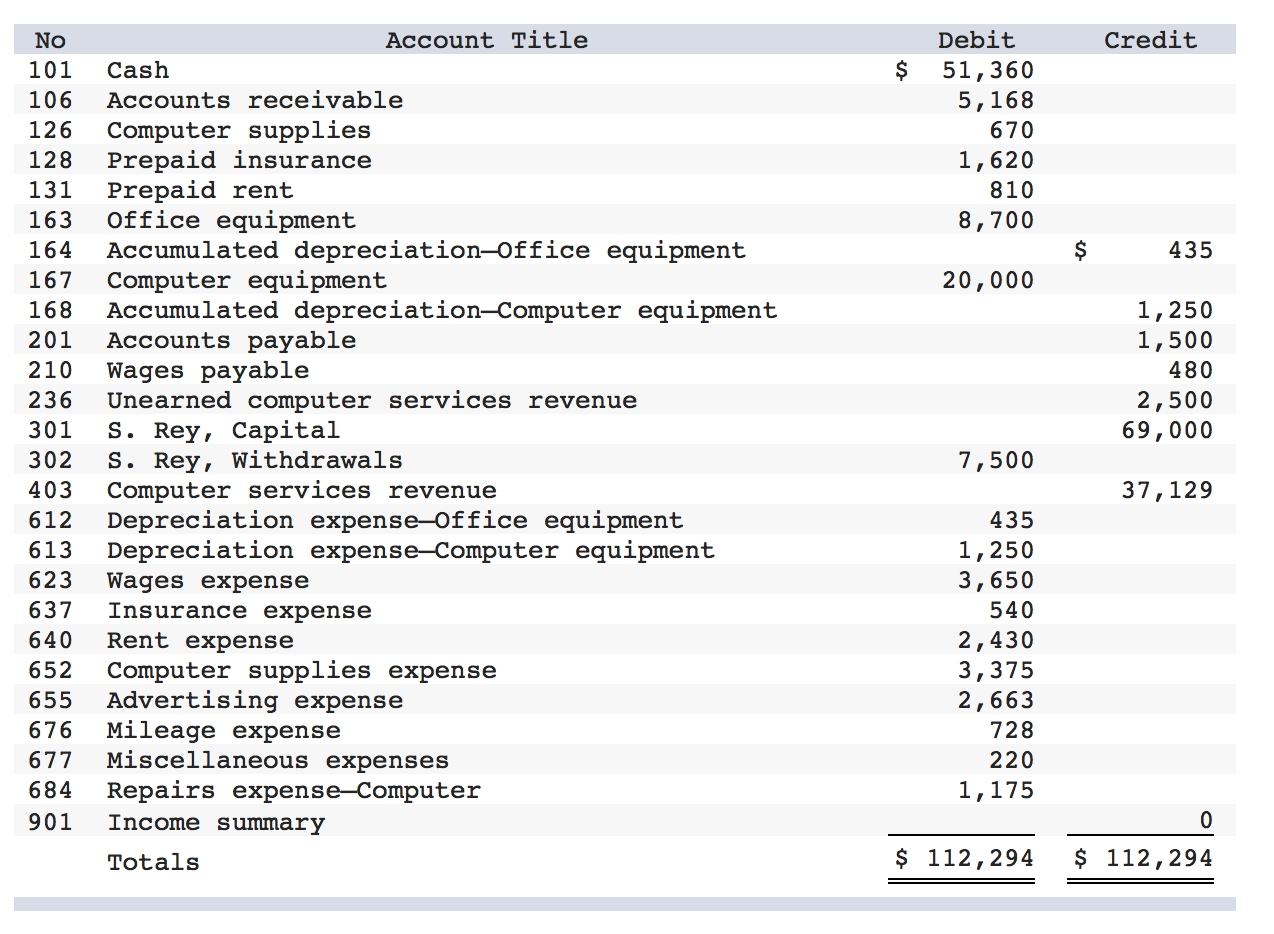Image resolution: width=1274 pixels, height=934 pixels.
Task: Select Unearned computer services revenue row
Action: click(x=370, y=400)
